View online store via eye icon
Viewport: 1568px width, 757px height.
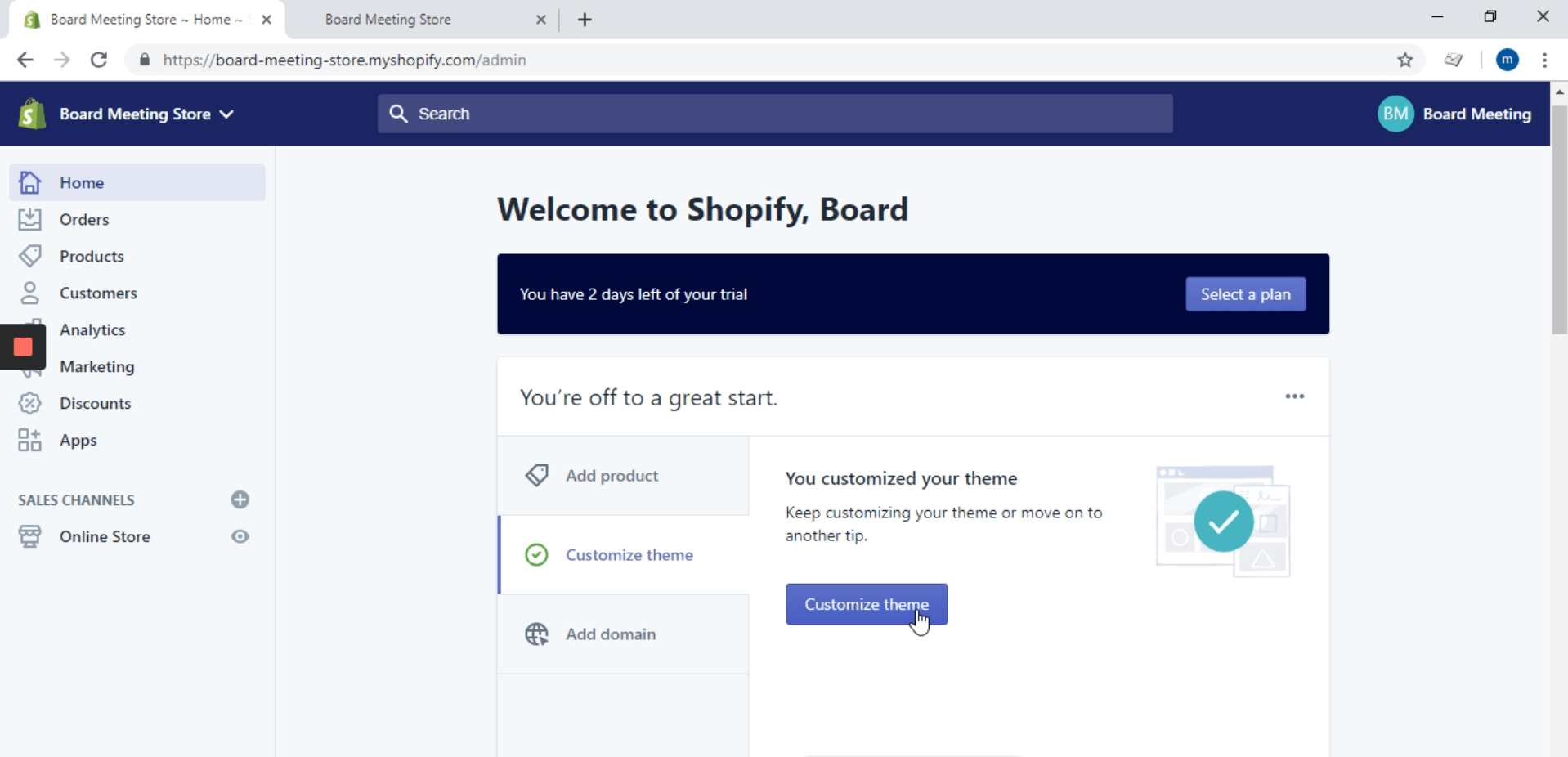(240, 536)
